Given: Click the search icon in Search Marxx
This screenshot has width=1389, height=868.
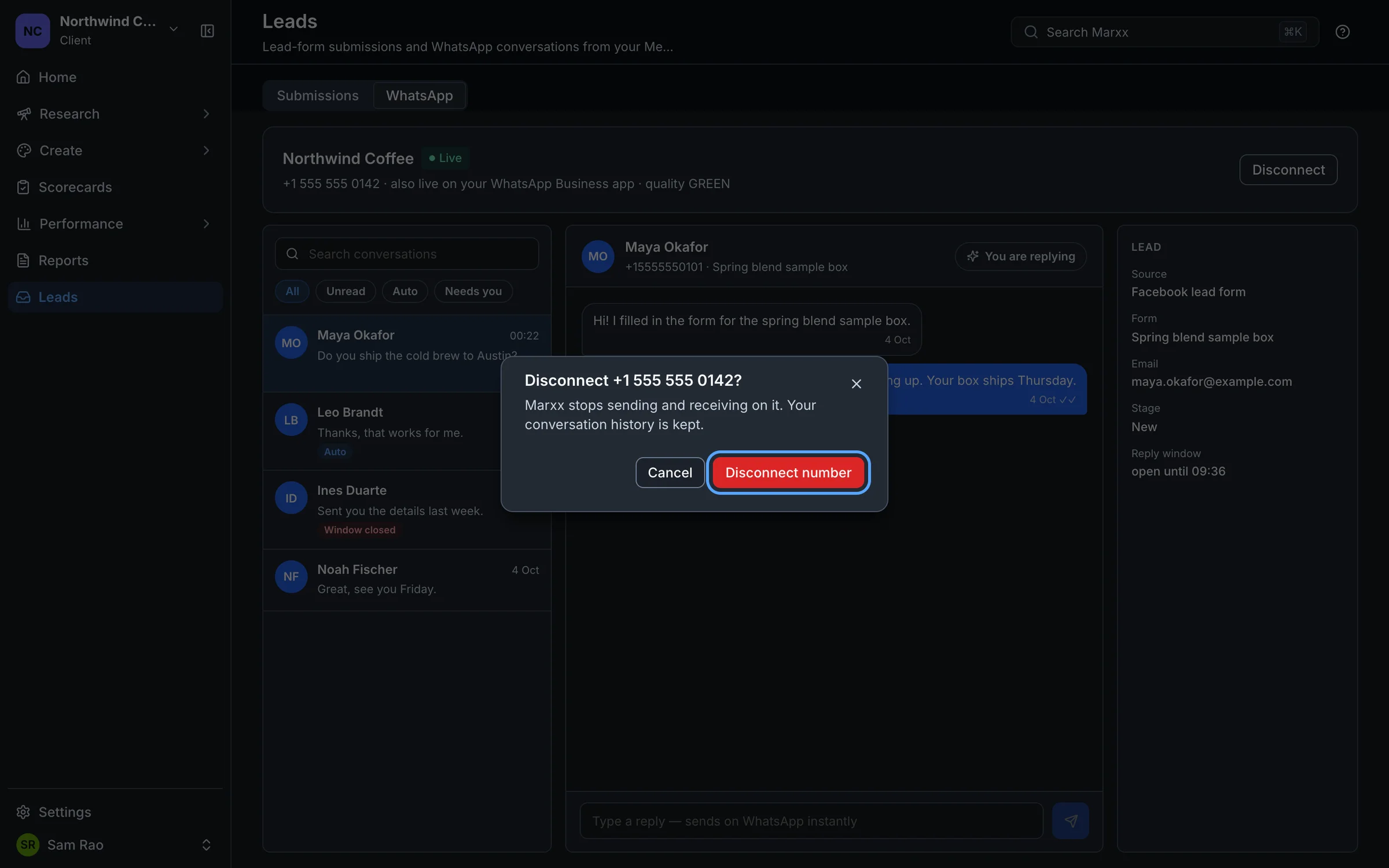Looking at the screenshot, I should coord(1031,32).
